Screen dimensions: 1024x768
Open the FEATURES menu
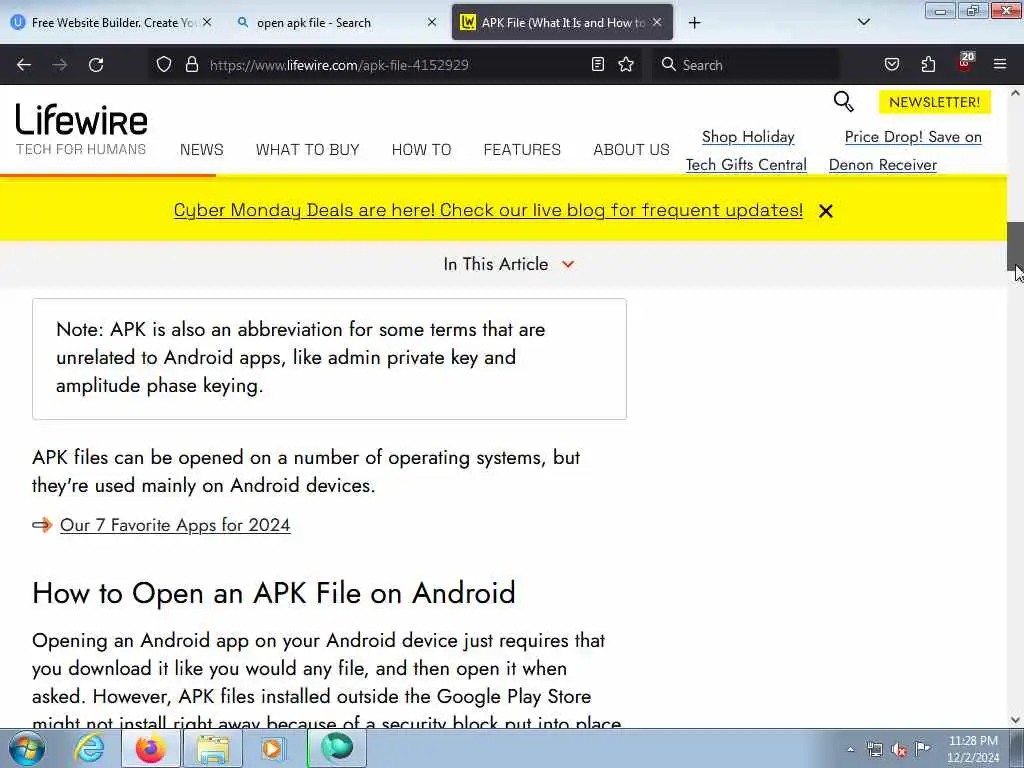522,150
